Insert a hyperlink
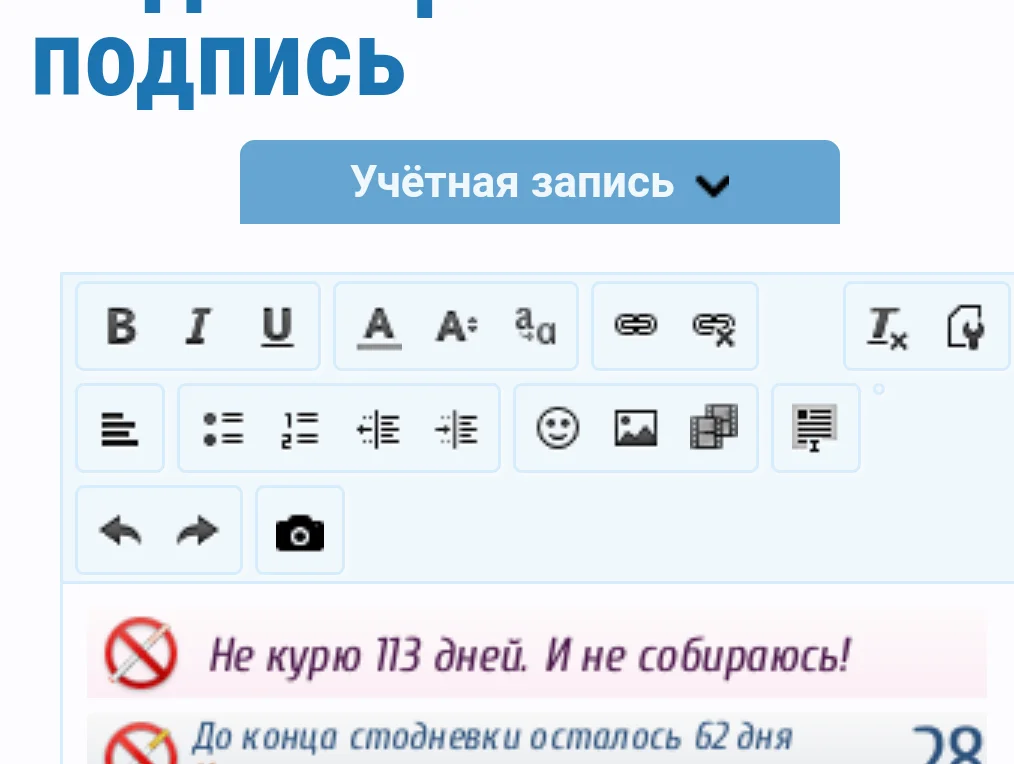This screenshot has height=764, width=1014. click(636, 325)
